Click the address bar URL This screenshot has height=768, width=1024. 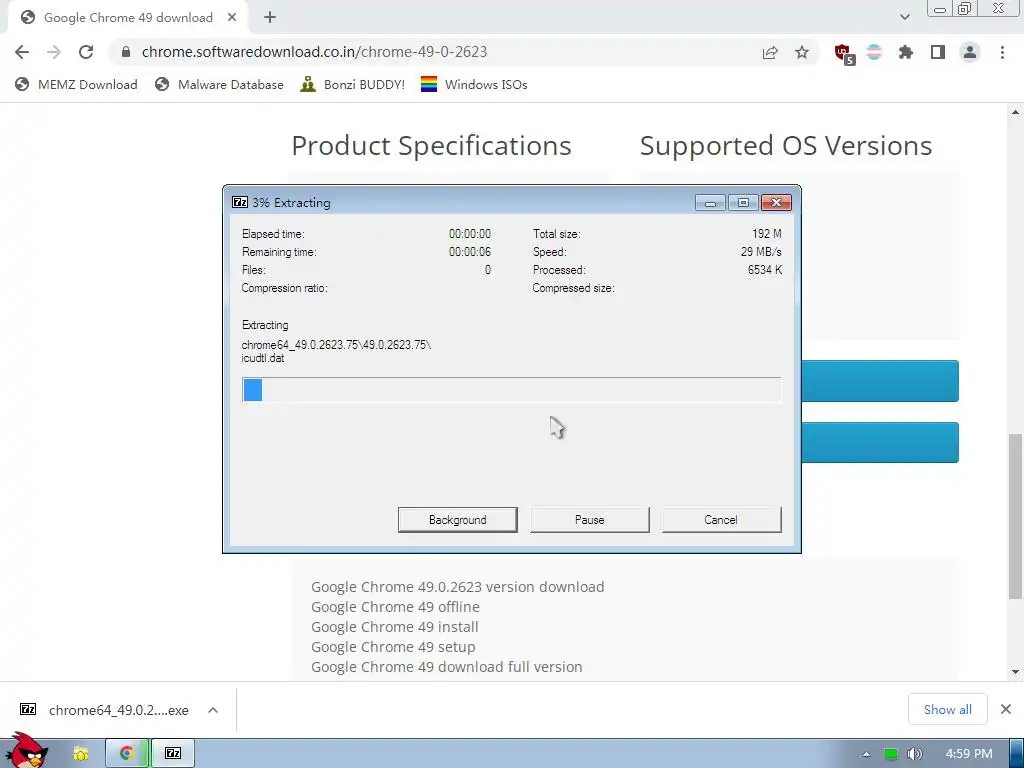point(314,52)
